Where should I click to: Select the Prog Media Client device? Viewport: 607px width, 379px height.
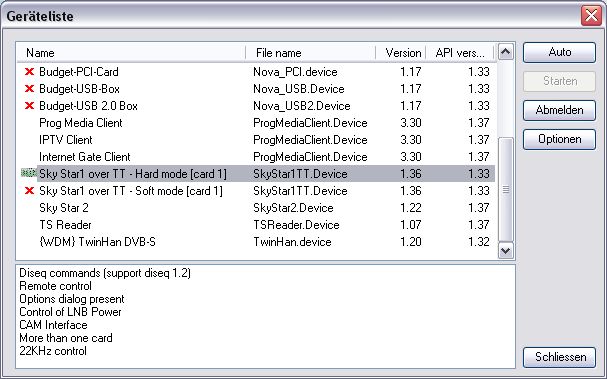[256, 123]
